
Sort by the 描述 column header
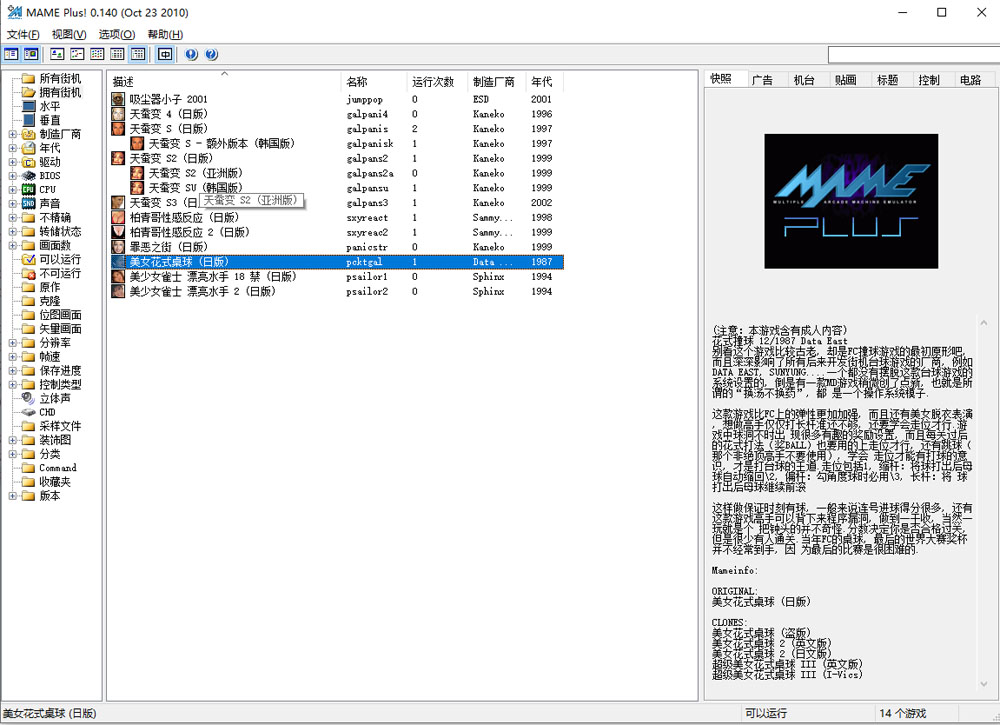tap(224, 81)
